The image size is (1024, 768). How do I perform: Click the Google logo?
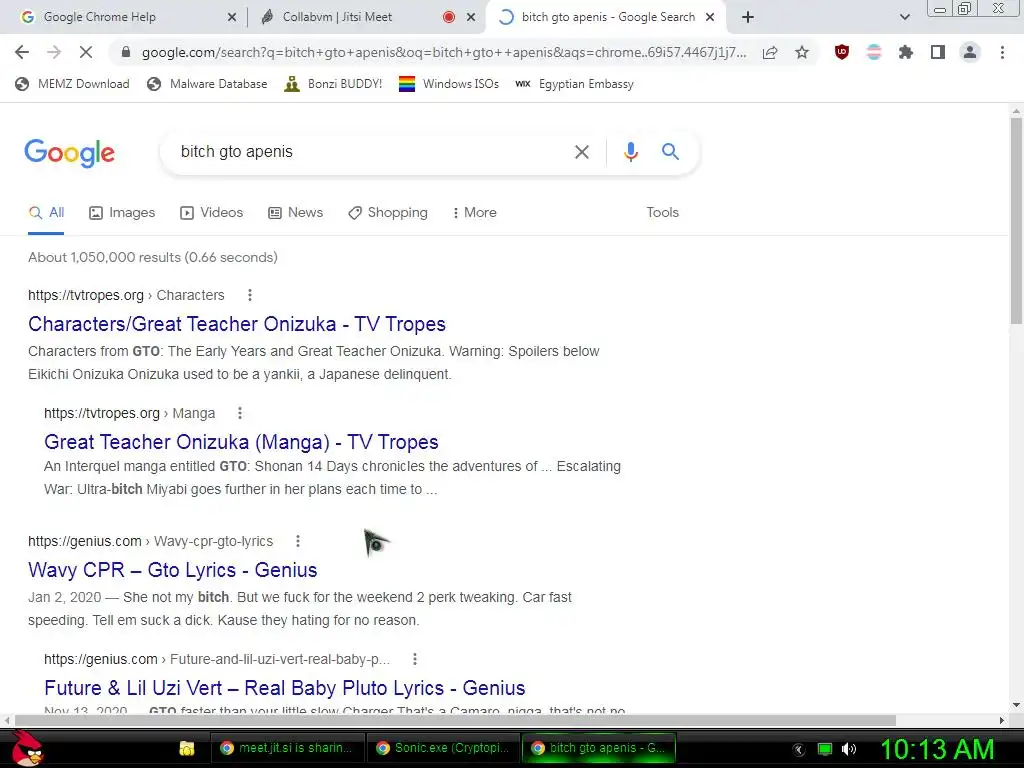69,153
